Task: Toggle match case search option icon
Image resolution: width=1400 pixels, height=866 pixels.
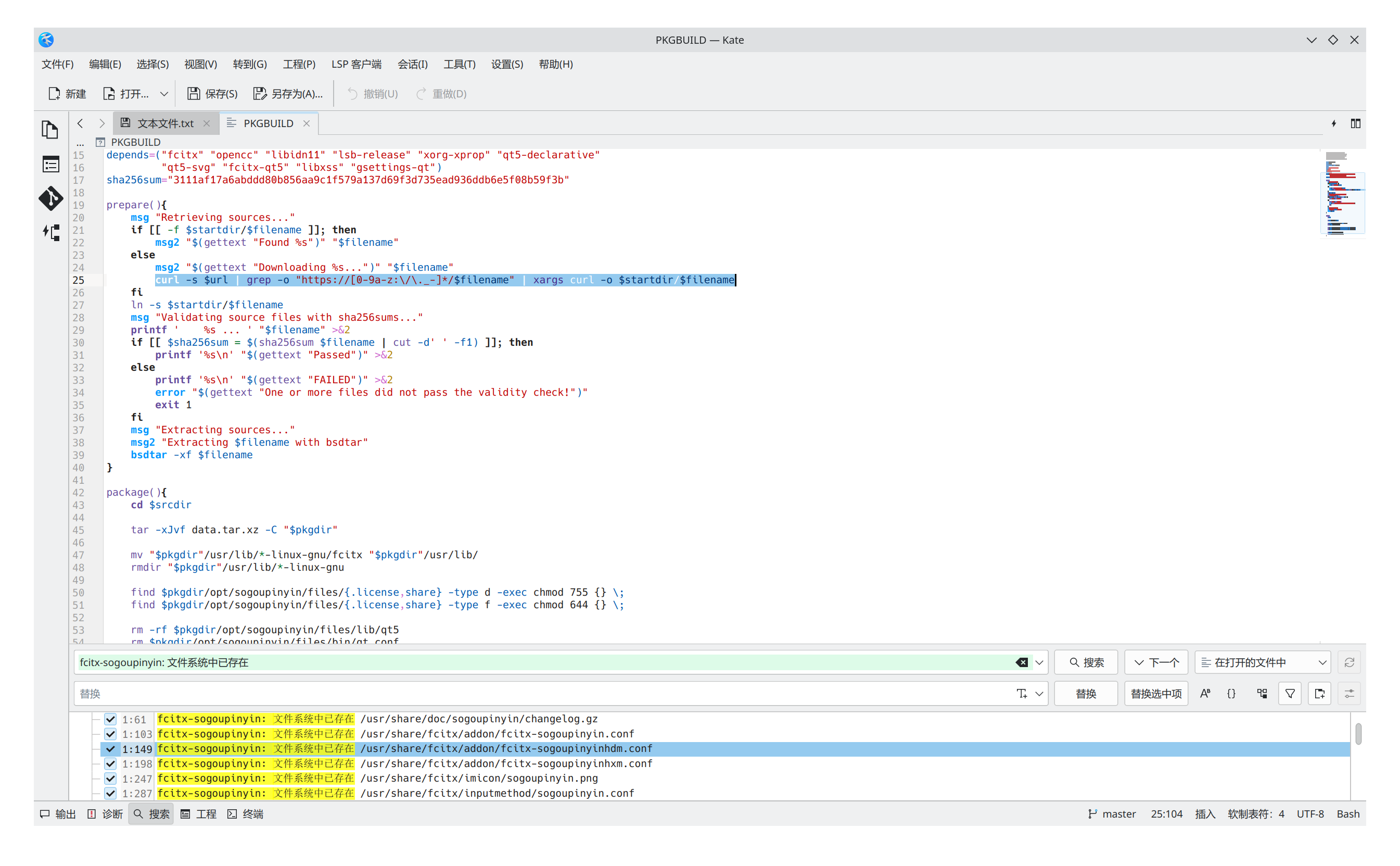Action: click(1205, 694)
